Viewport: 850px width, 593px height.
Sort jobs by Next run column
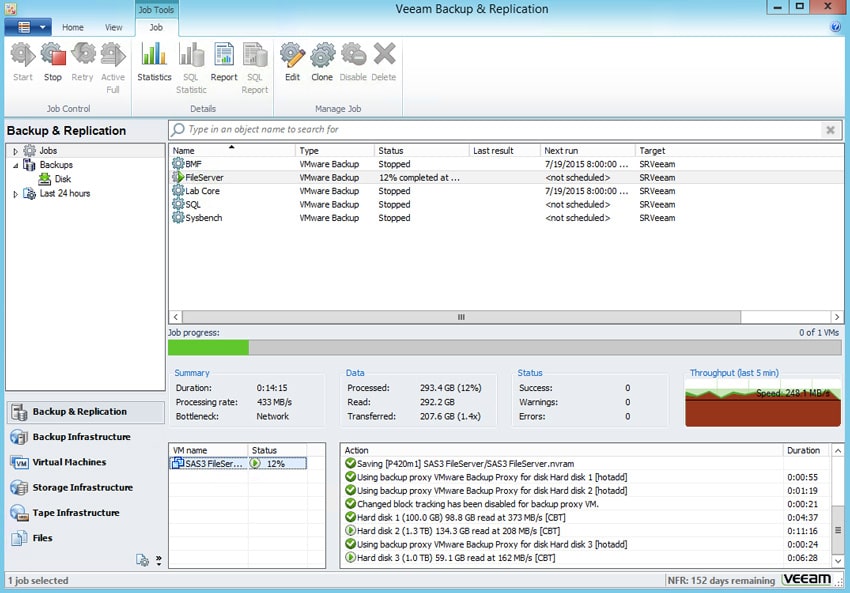[x=587, y=150]
